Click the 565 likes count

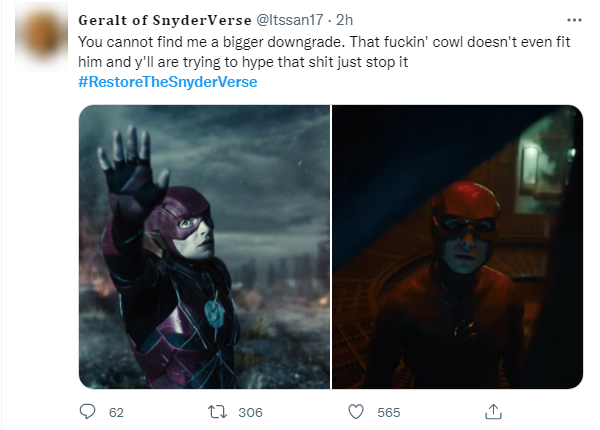coord(388,412)
